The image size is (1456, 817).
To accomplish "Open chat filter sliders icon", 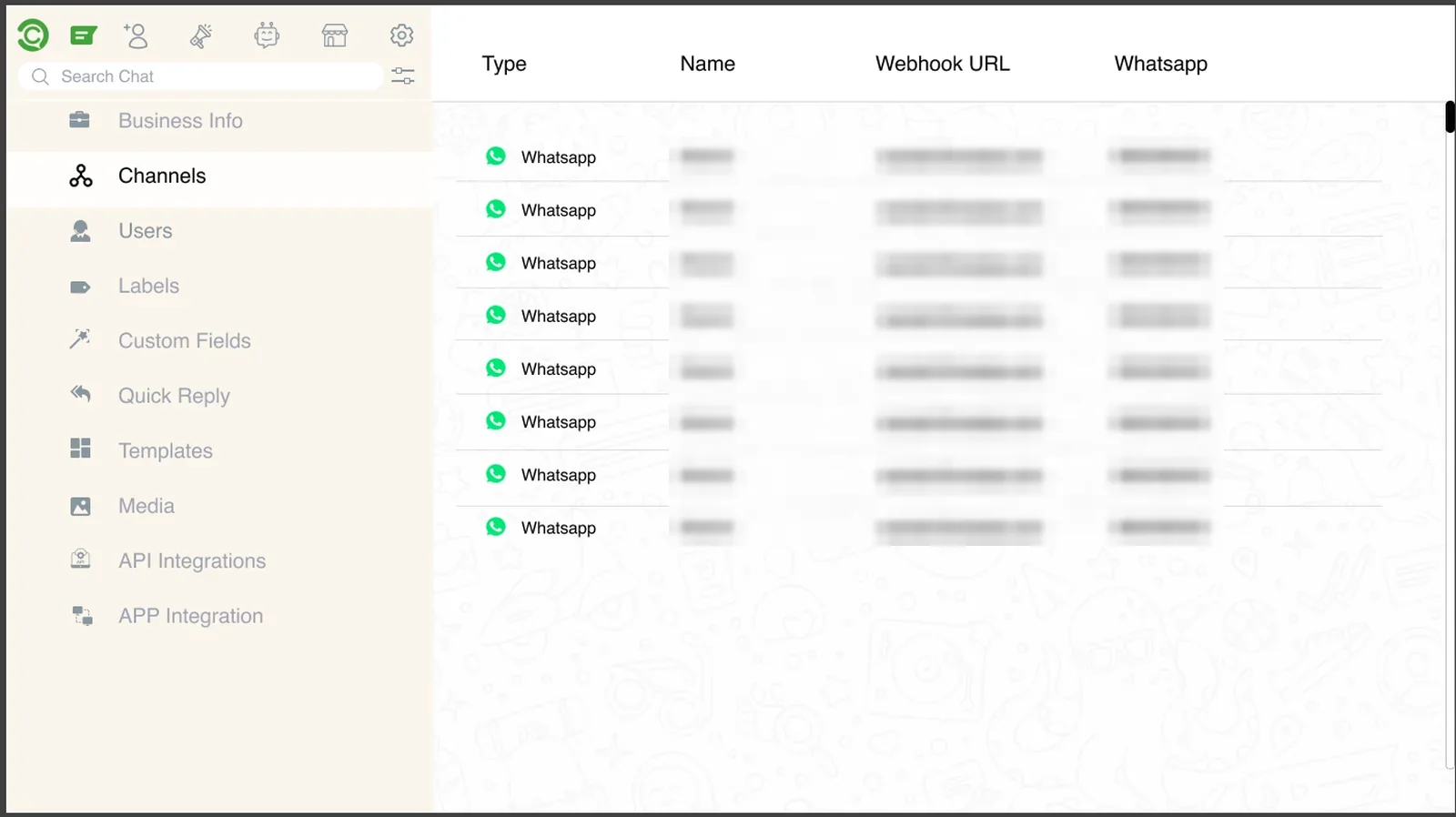I will click(x=403, y=76).
